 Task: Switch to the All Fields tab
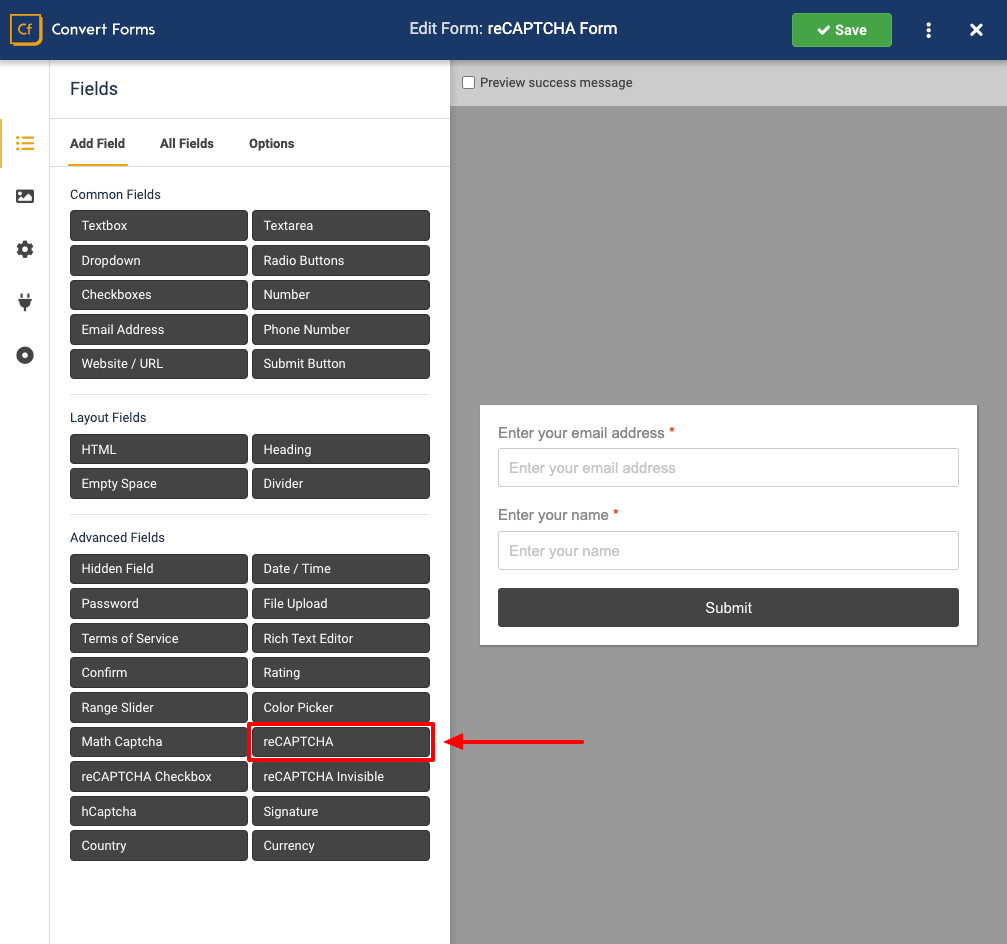(x=187, y=143)
